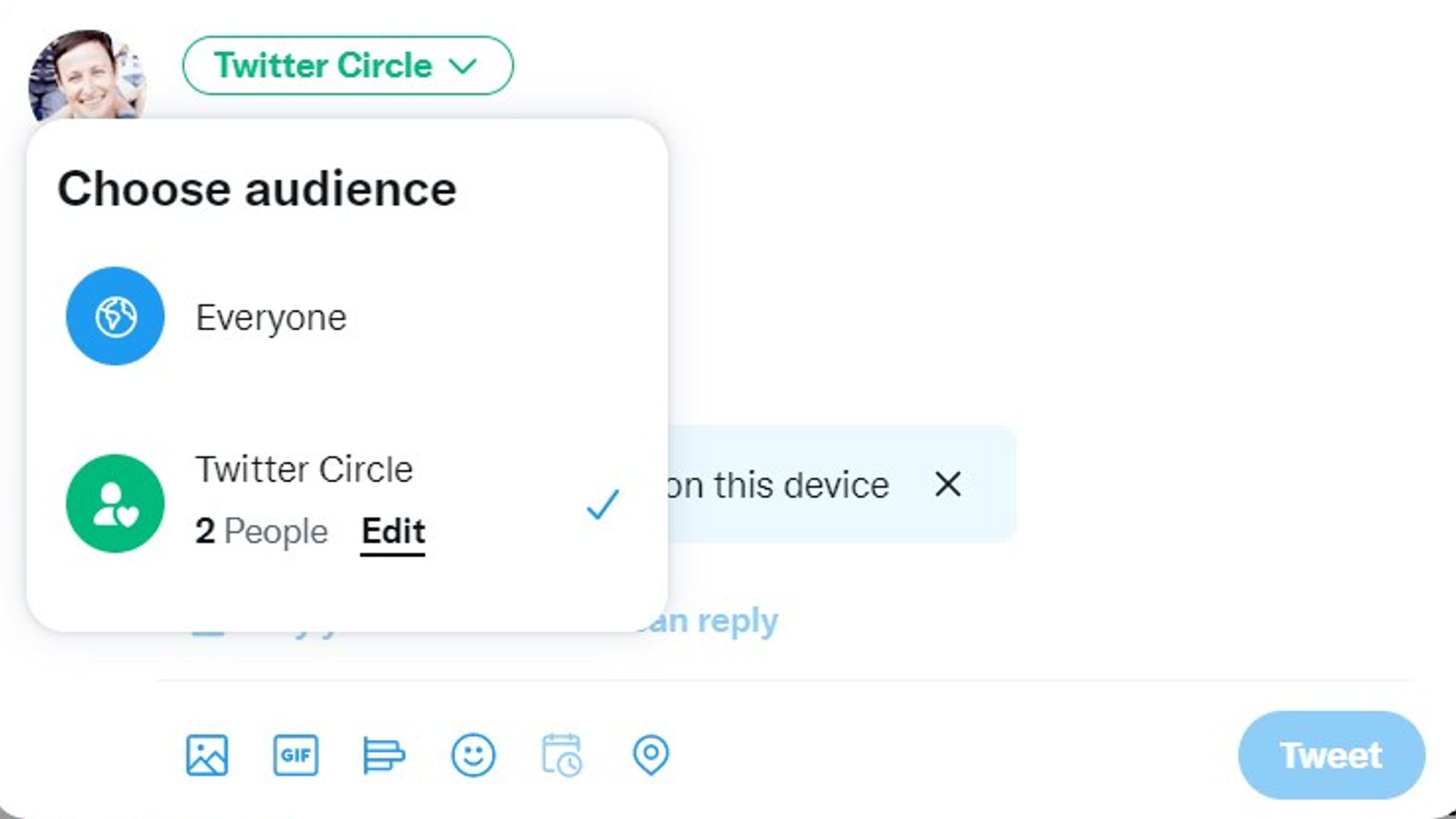Screen dimensions: 1456x819
Task: Select Twitter Circle as the tweet audience
Action: (x=306, y=469)
